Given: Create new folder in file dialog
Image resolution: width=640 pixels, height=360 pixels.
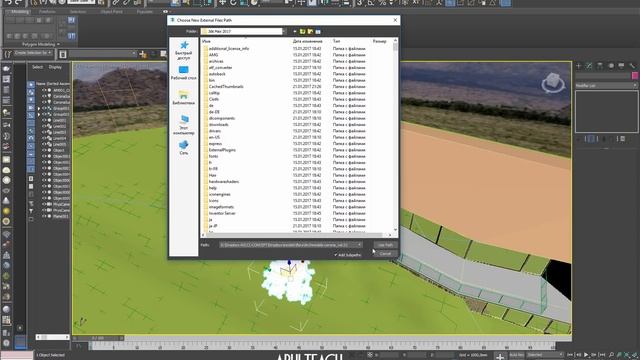Looking at the screenshot, I should [310, 31].
